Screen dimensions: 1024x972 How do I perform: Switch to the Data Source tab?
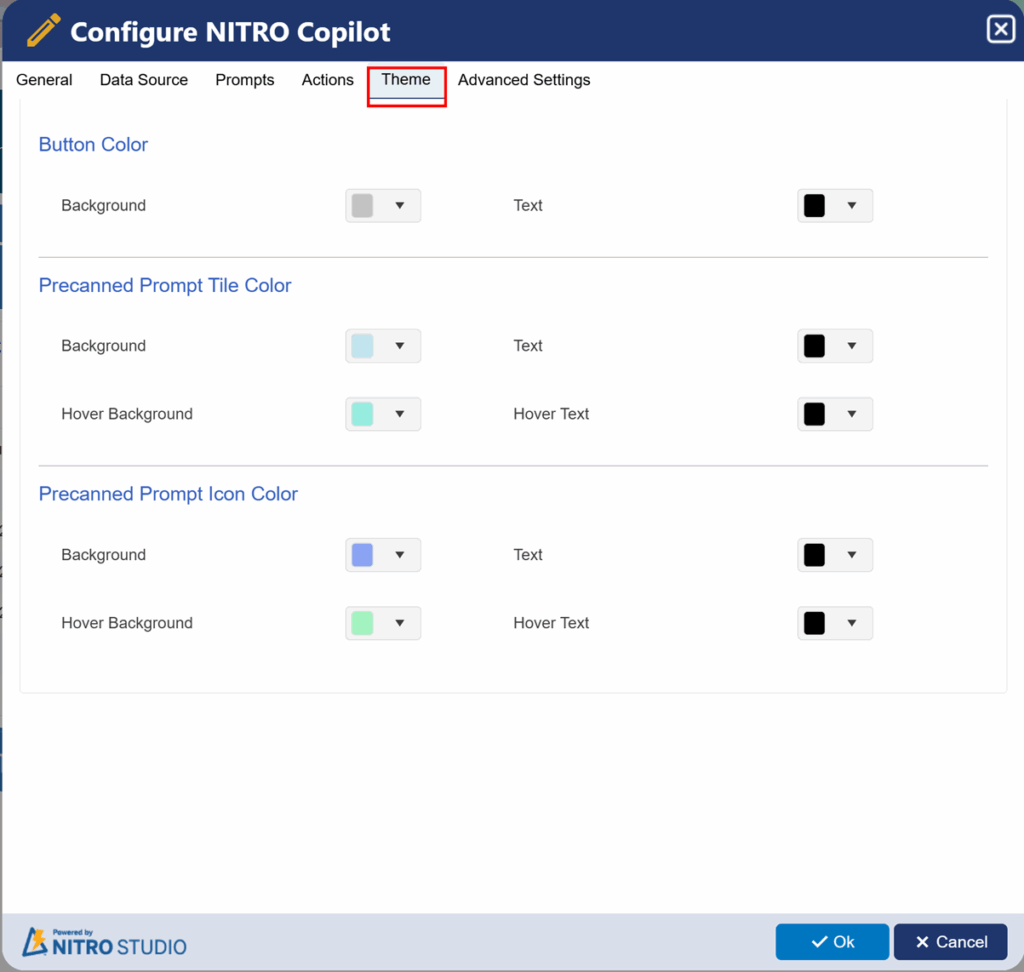click(x=144, y=80)
